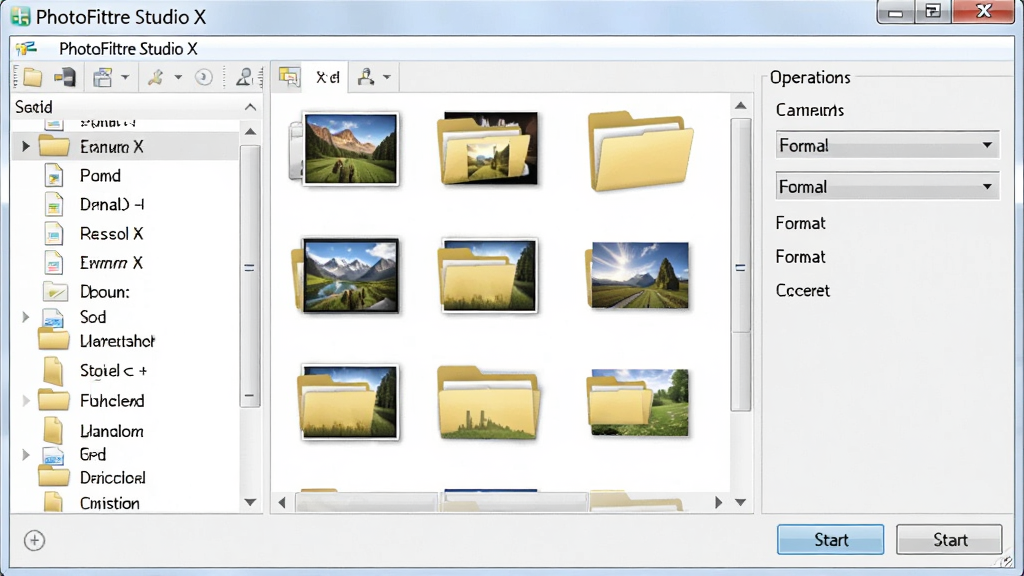Click the PhotoFittre Studio X menu bar icon
Image resolution: width=1024 pixels, height=576 pixels.
[x=27, y=49]
